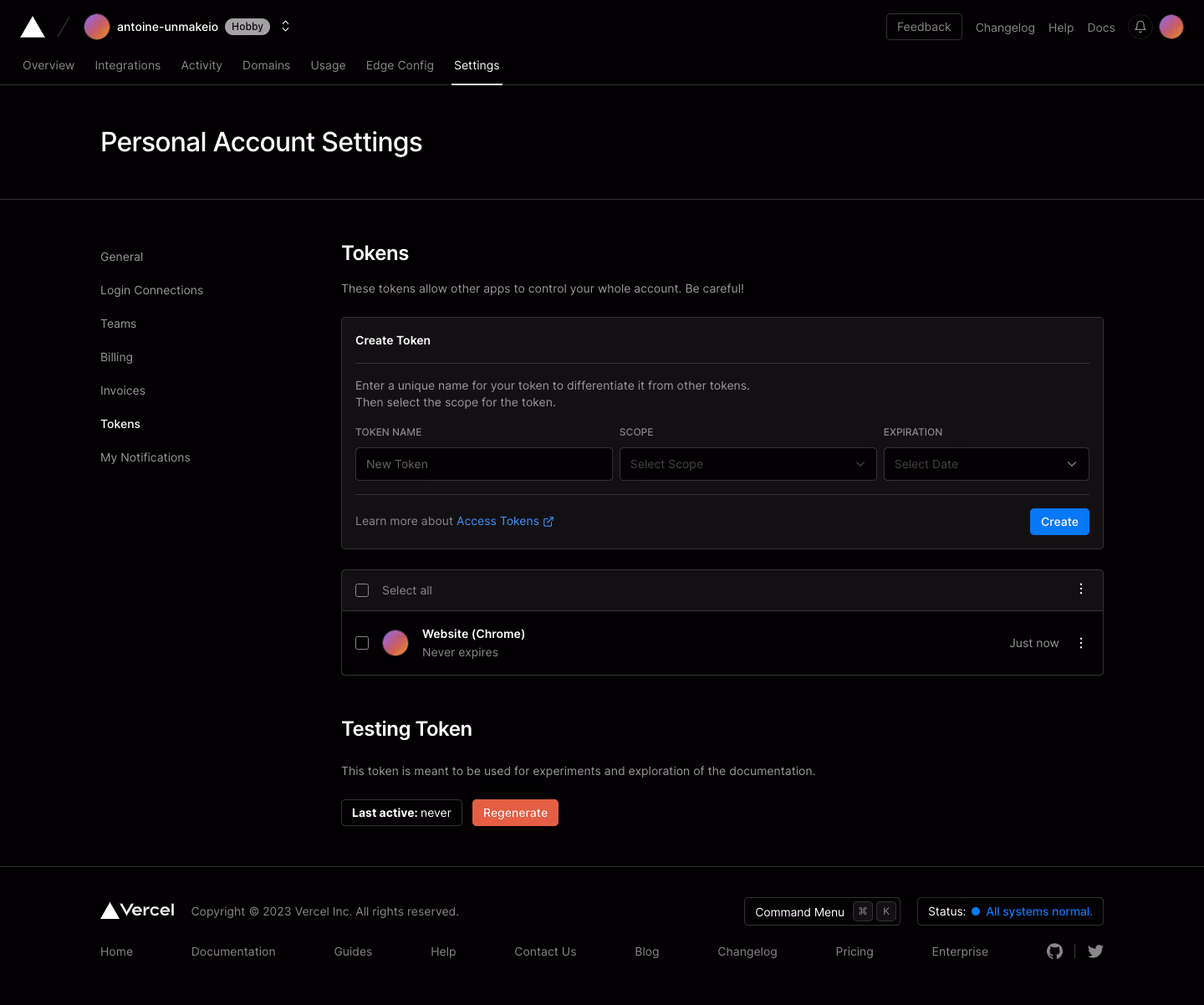
Task: Open the Changelog link in header
Action: (1005, 28)
